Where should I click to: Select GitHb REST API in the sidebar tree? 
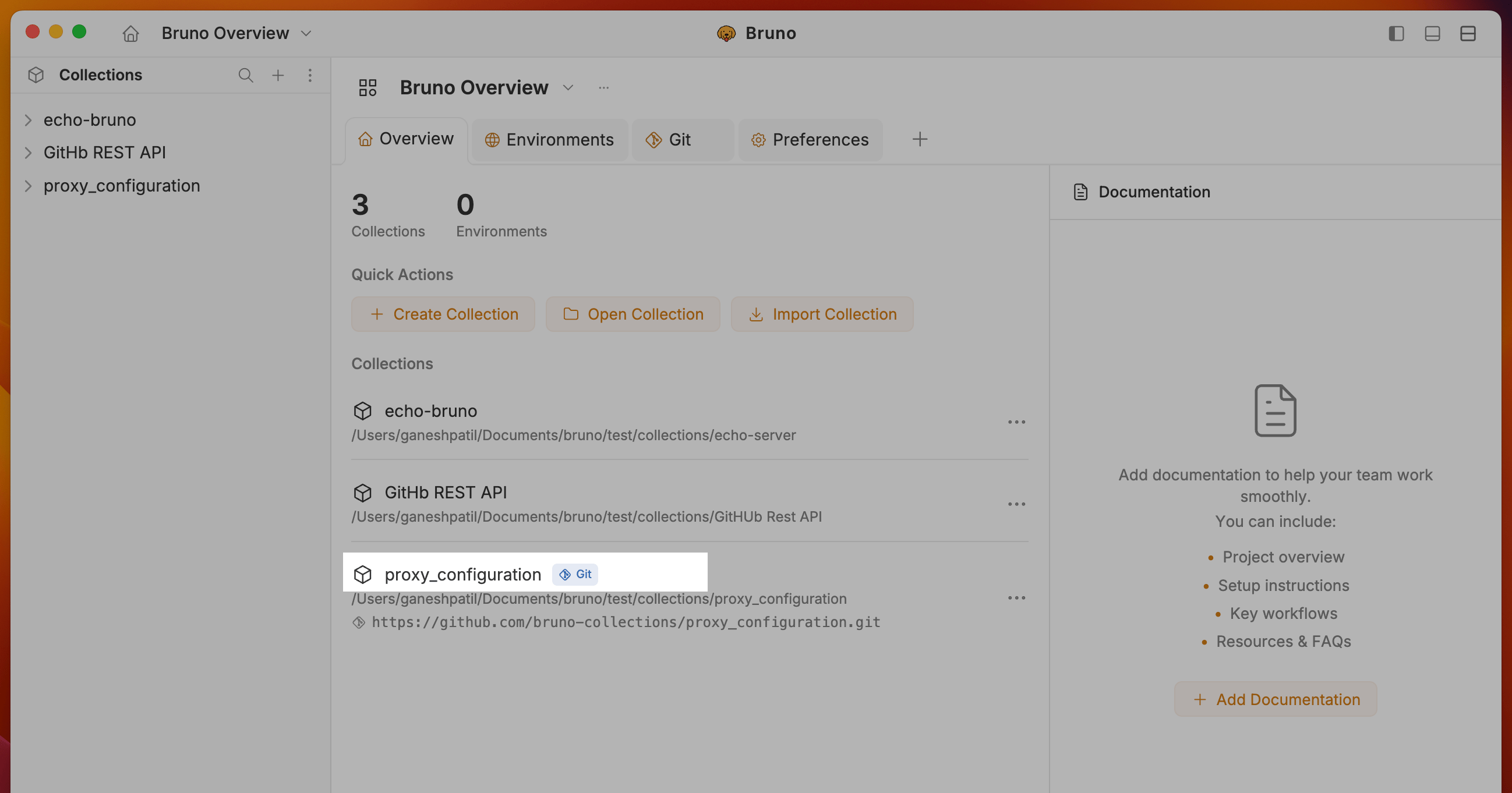click(104, 153)
